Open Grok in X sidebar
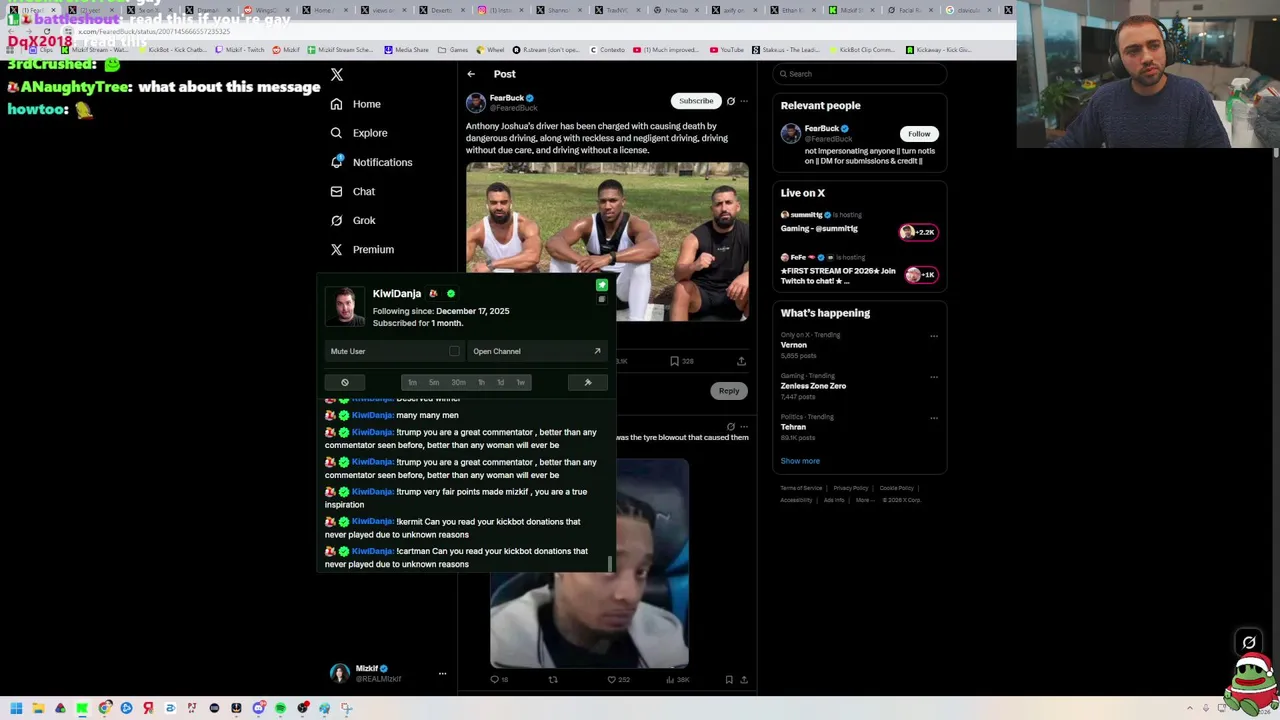The width and height of the screenshot is (1280, 720). (353, 220)
